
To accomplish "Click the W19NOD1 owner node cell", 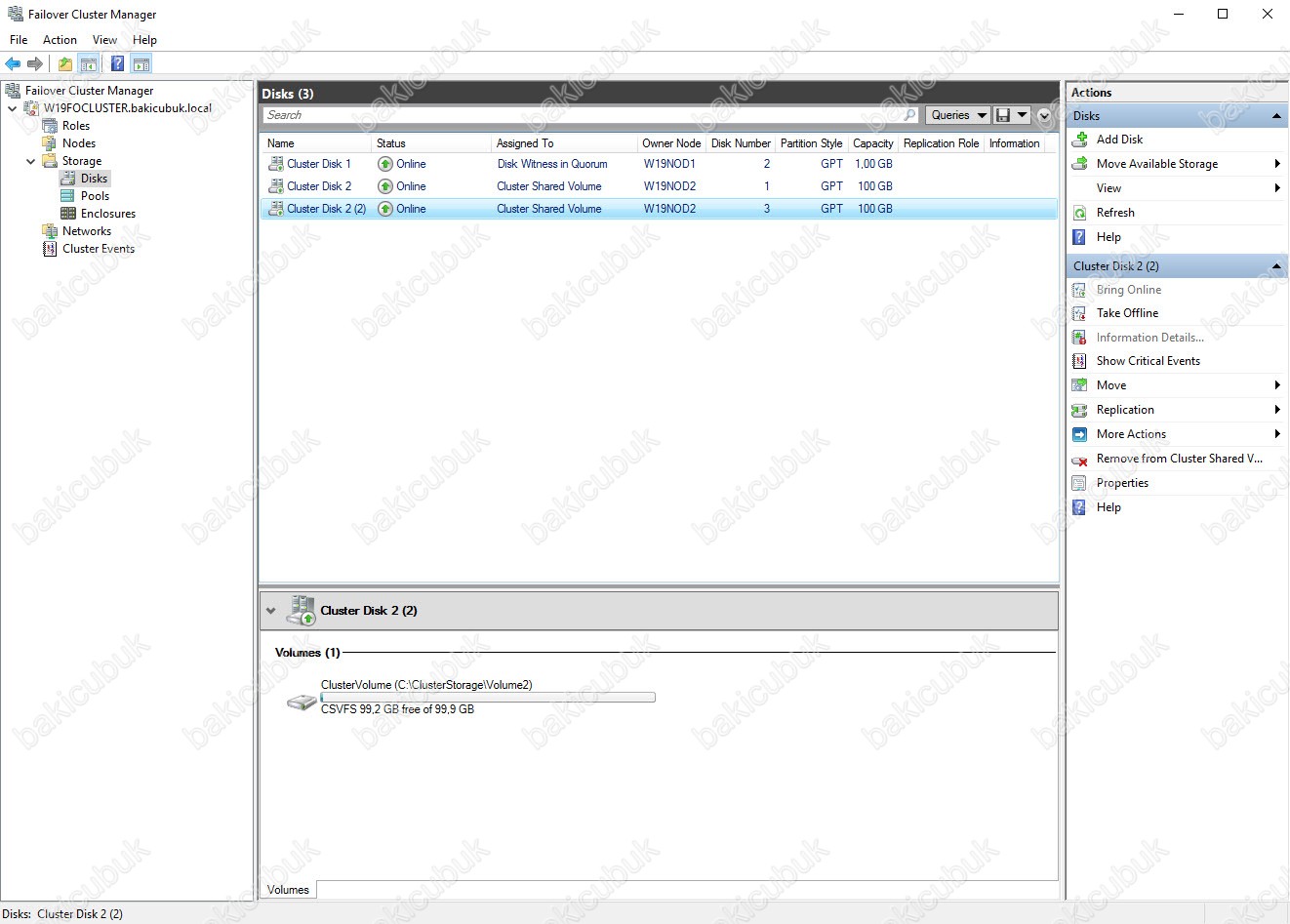I will [x=669, y=164].
